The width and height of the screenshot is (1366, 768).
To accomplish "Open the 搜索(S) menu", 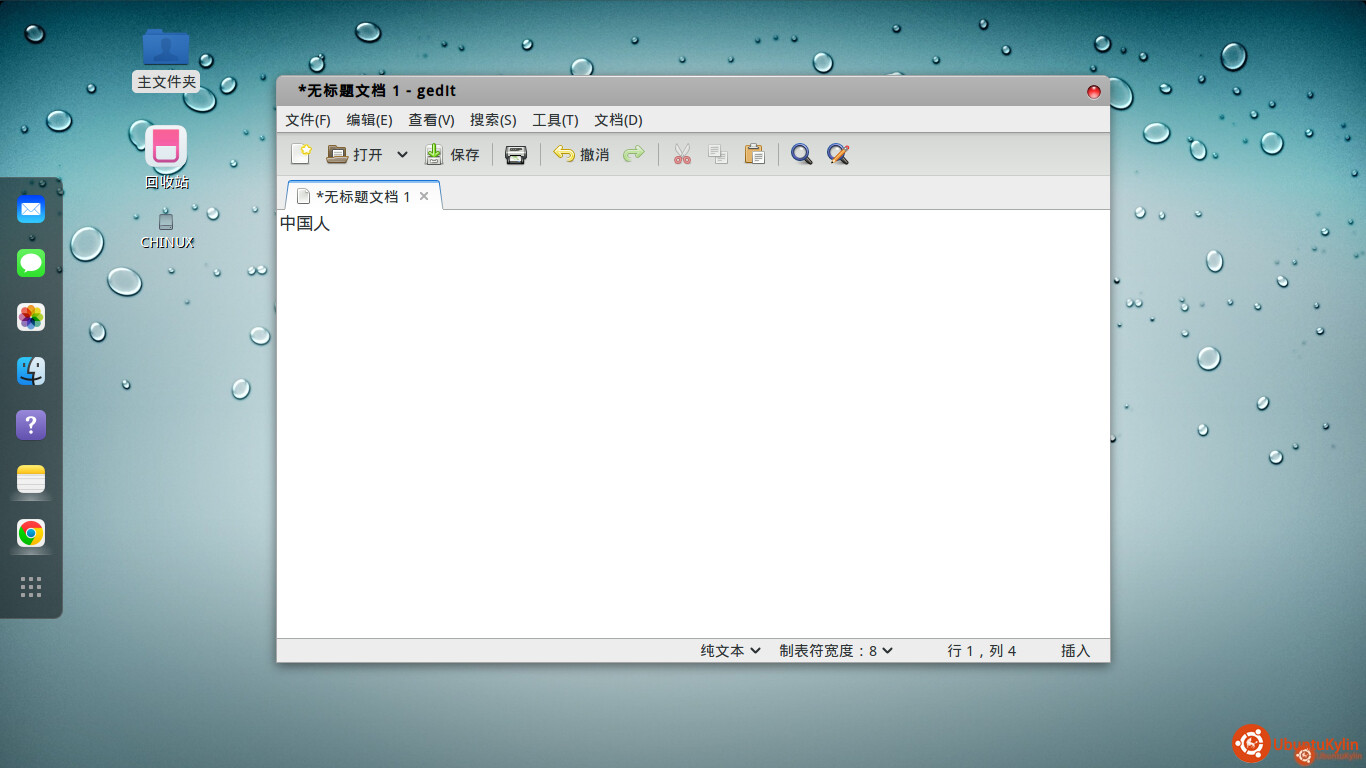I will 493,120.
